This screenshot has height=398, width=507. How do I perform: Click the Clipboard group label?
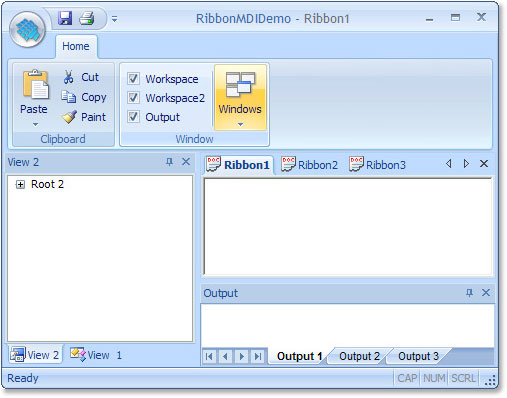point(63,139)
